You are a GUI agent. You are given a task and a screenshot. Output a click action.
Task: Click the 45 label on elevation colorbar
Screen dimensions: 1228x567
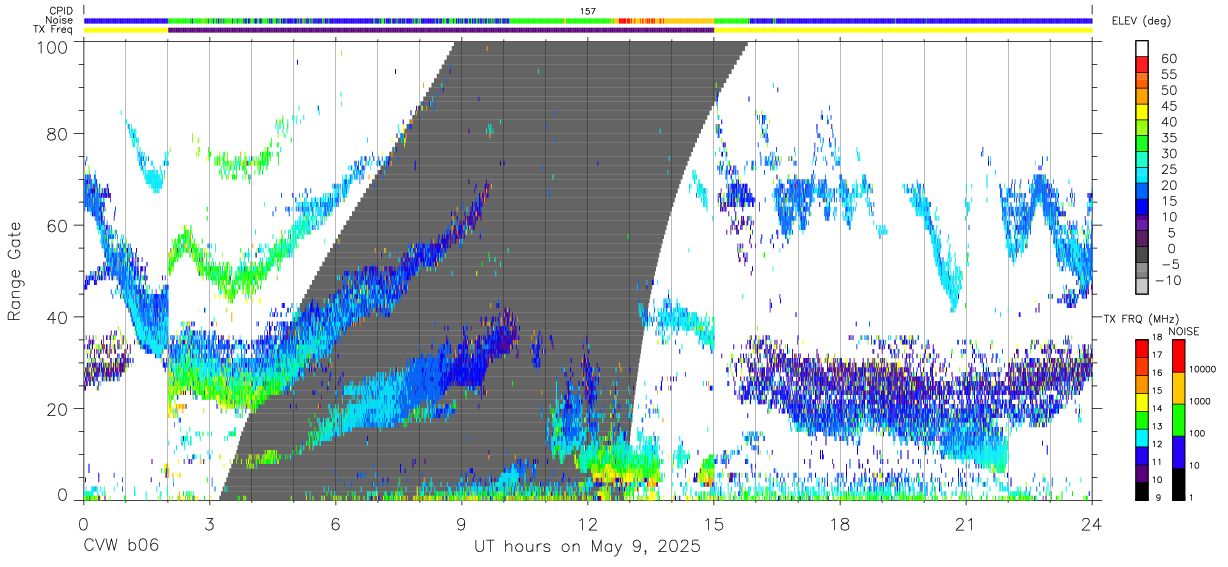(1168, 106)
